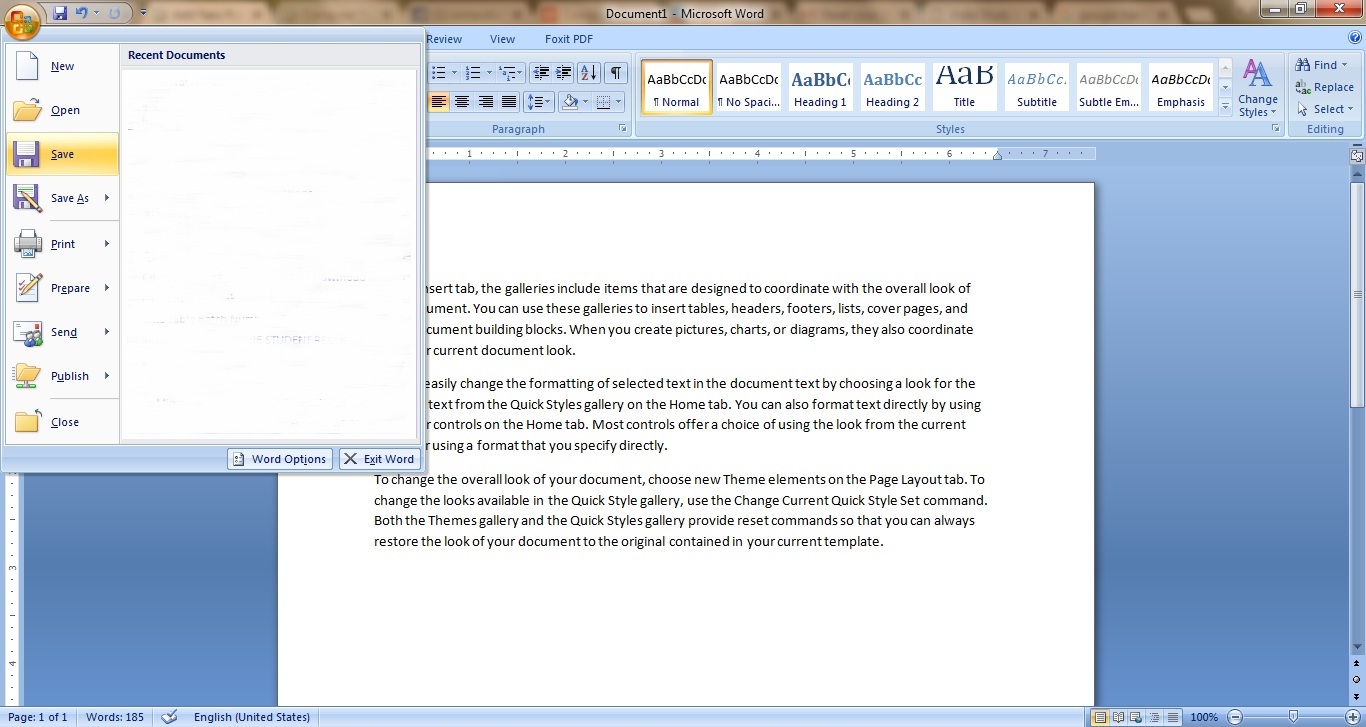The width and height of the screenshot is (1366, 727).
Task: Expand the Prepare submenu arrow
Action: 107,288
